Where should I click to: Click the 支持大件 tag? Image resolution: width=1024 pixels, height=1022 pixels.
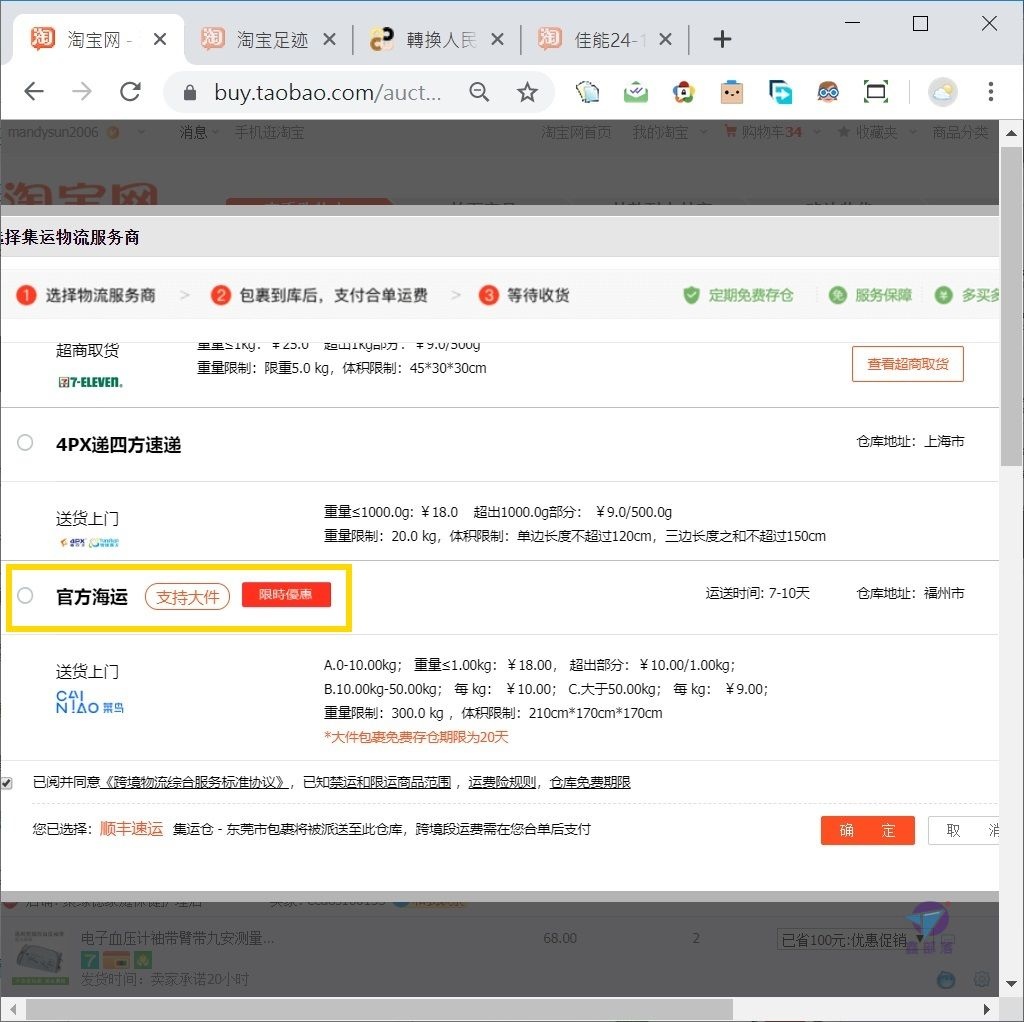click(x=187, y=596)
